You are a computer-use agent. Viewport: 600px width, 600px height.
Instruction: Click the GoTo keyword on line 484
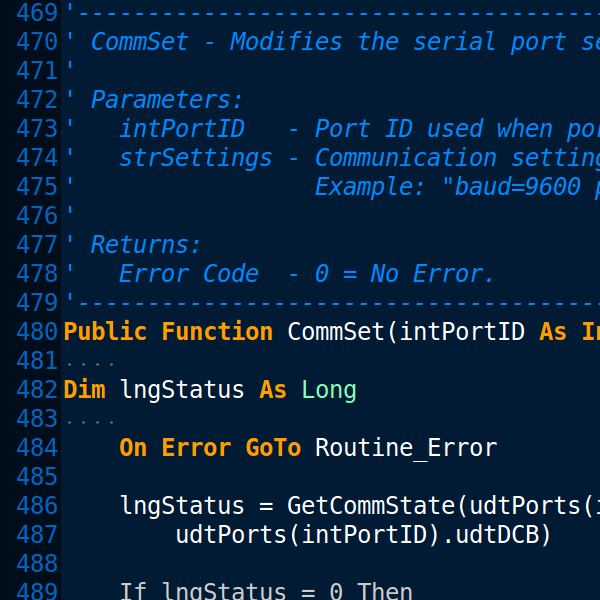[273, 448]
